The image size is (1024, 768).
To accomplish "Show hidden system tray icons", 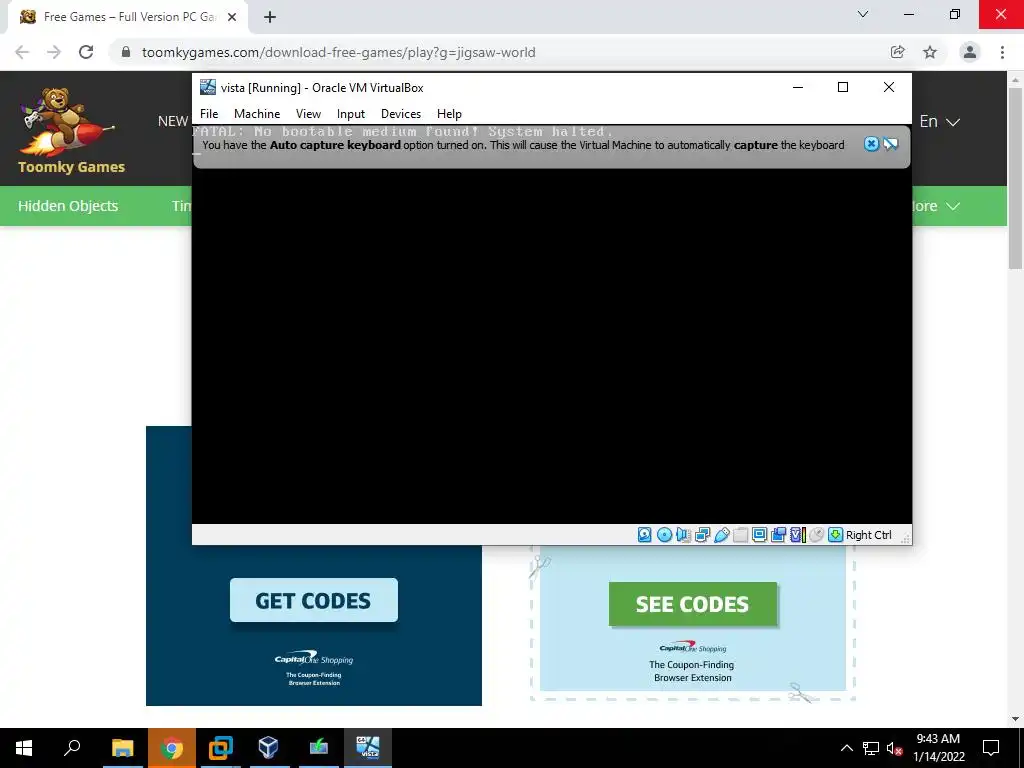I will click(846, 748).
